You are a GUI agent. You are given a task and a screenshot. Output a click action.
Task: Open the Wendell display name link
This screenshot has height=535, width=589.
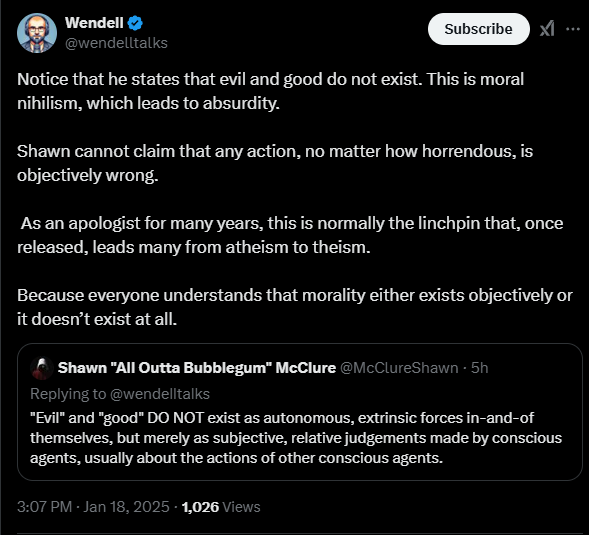point(94,23)
